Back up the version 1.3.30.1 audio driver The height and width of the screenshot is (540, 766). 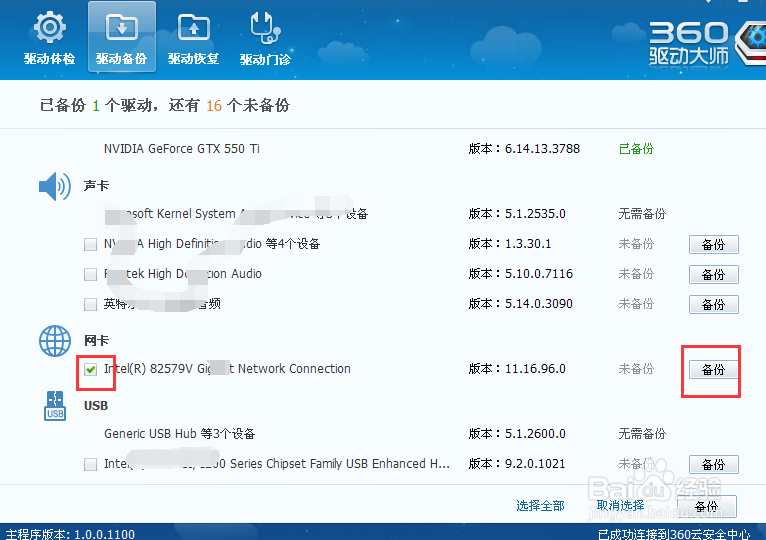click(x=713, y=244)
